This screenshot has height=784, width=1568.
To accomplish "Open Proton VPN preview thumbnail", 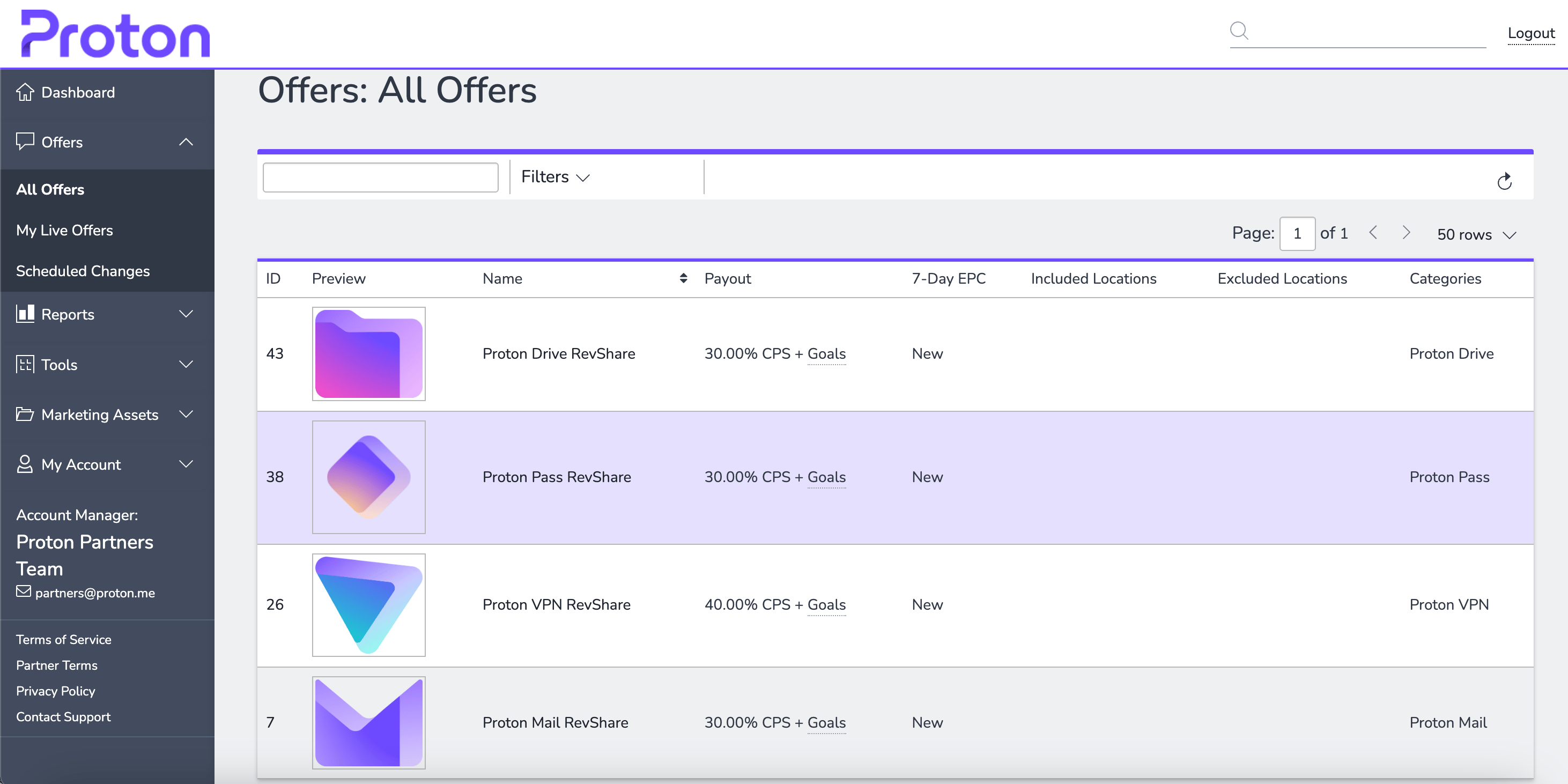I will click(368, 604).
